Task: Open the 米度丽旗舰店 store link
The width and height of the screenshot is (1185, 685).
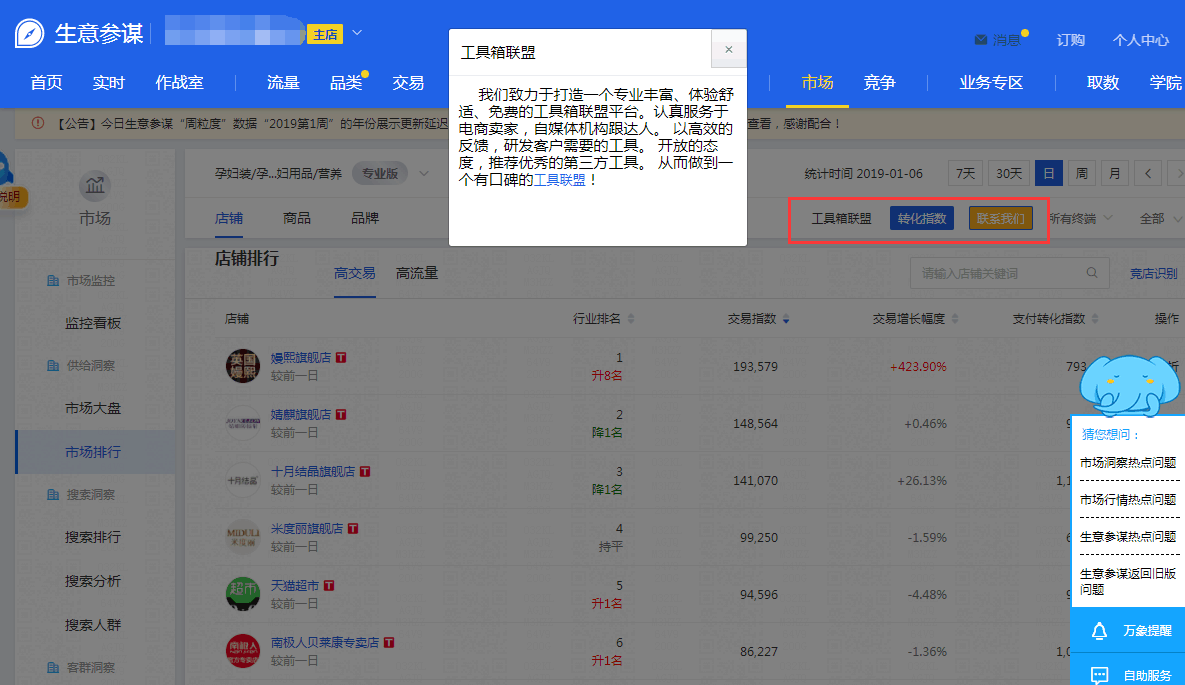Action: (x=307, y=528)
